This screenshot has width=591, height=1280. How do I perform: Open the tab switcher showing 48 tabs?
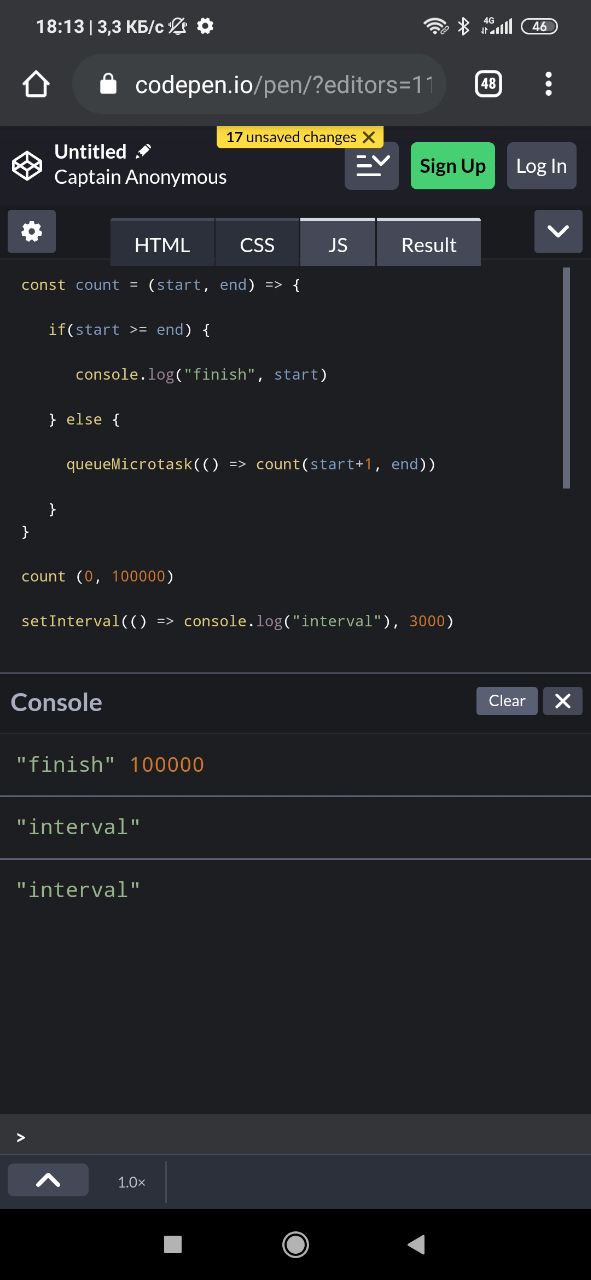[x=488, y=84]
